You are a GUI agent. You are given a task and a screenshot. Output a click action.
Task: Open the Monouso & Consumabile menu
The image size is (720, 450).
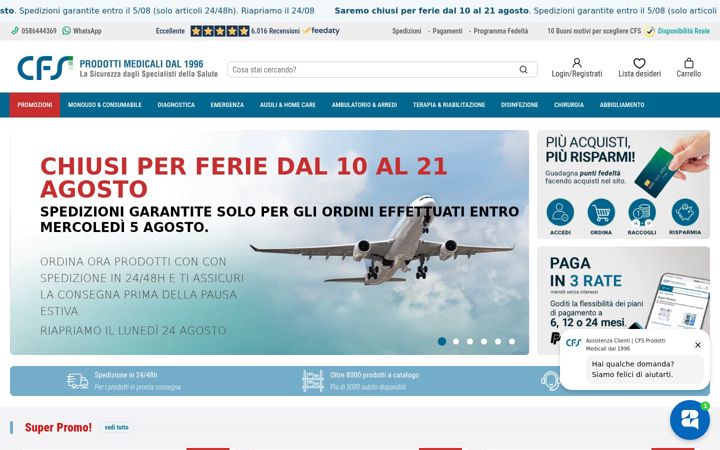click(x=105, y=105)
